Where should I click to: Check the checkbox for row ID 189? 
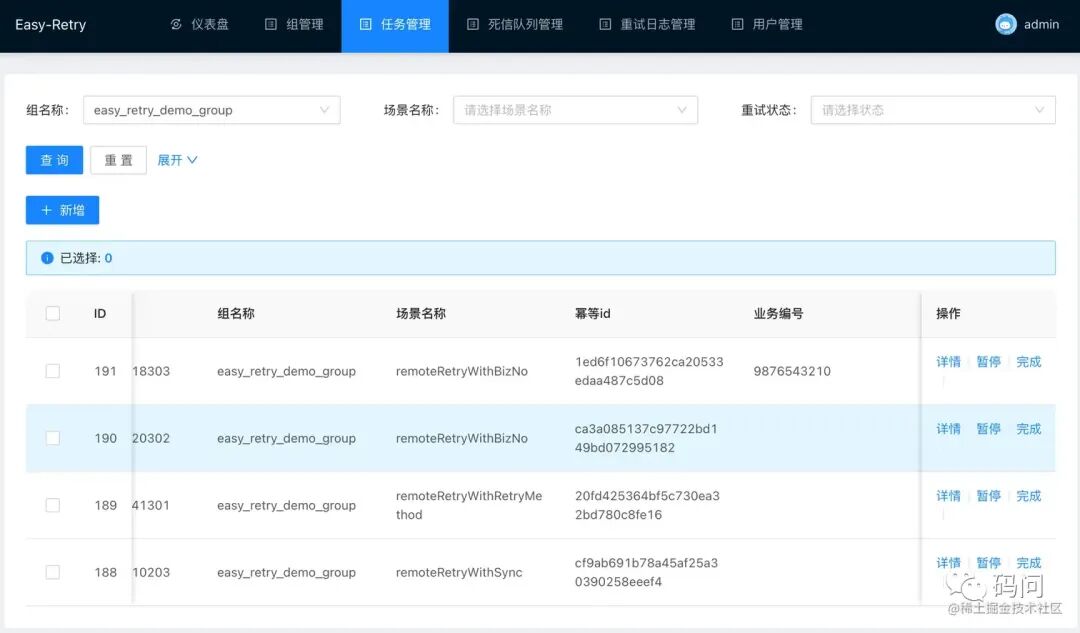[52, 505]
